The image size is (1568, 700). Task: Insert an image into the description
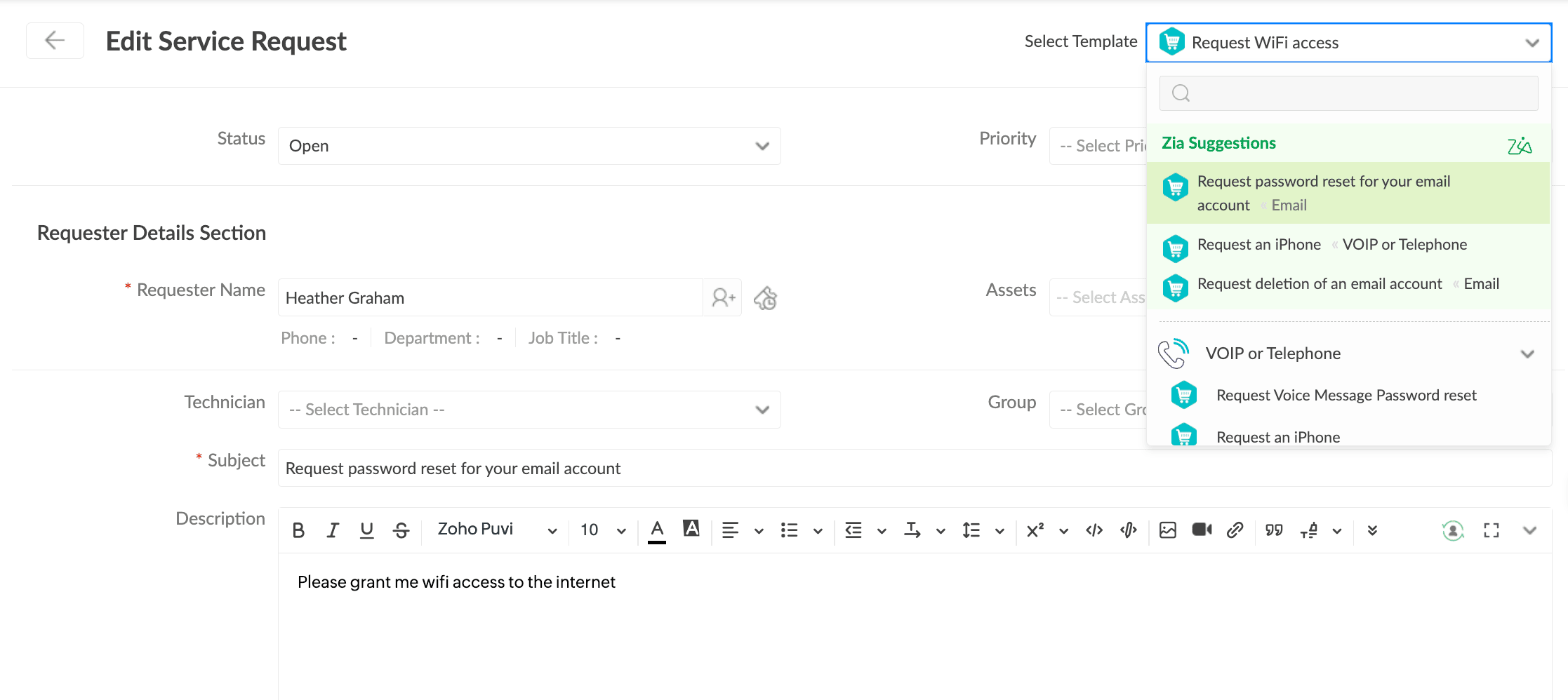(1168, 530)
